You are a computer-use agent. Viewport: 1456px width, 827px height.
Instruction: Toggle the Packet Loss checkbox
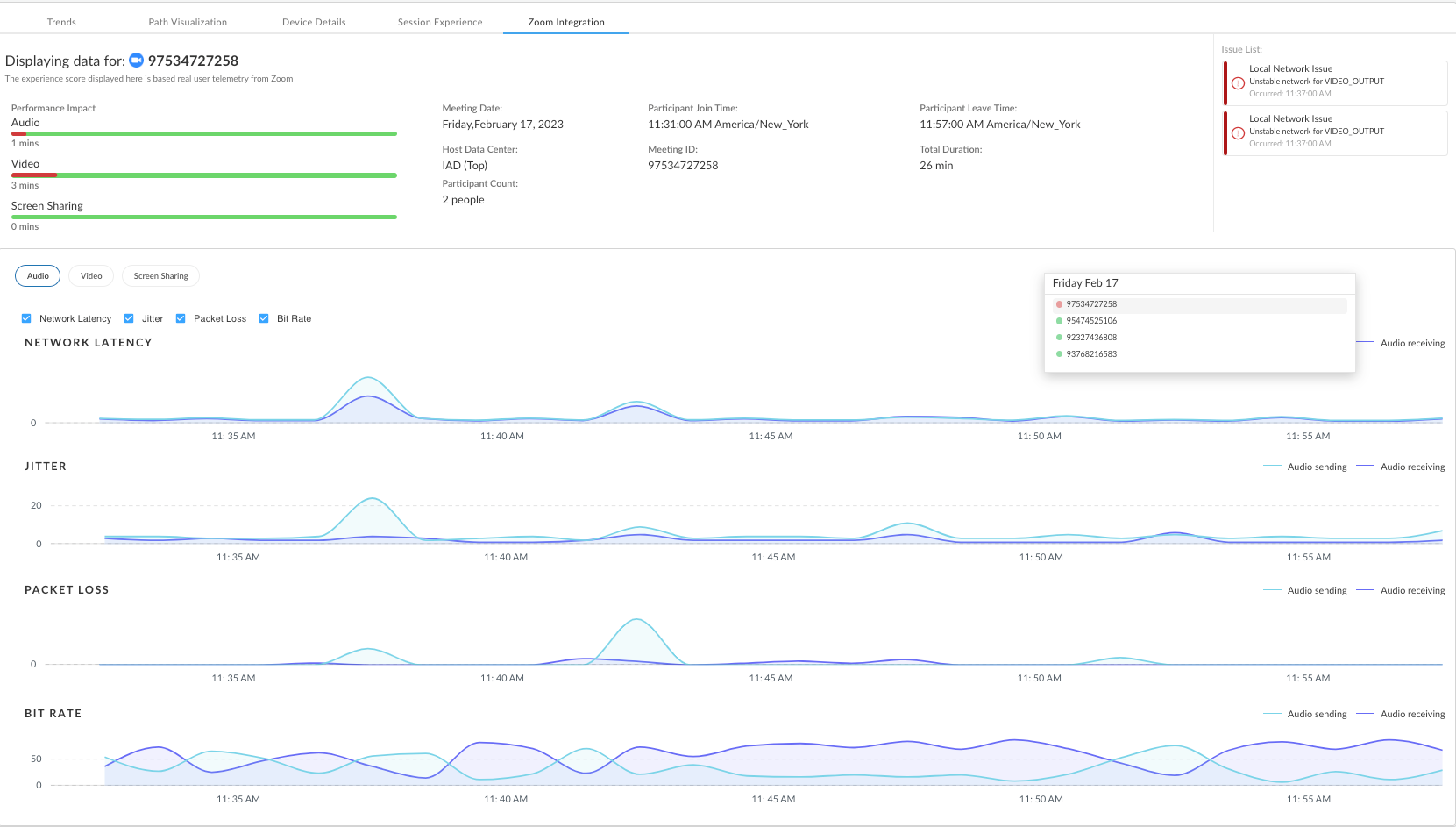pos(181,318)
